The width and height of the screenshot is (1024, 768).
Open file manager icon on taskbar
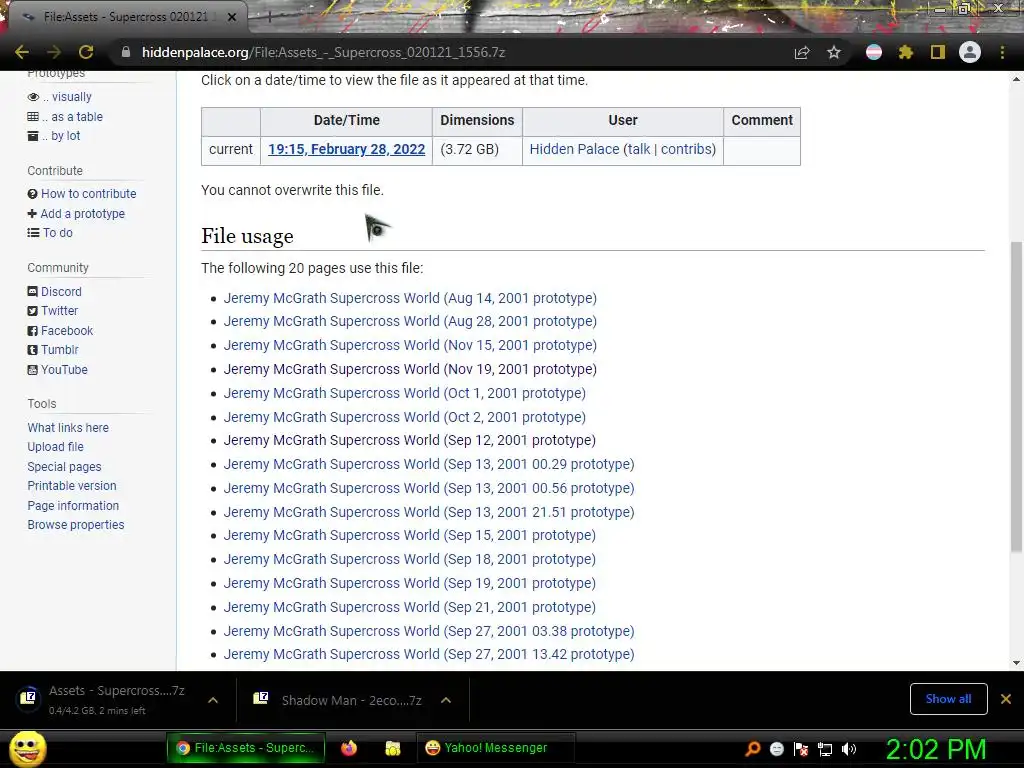pos(392,748)
